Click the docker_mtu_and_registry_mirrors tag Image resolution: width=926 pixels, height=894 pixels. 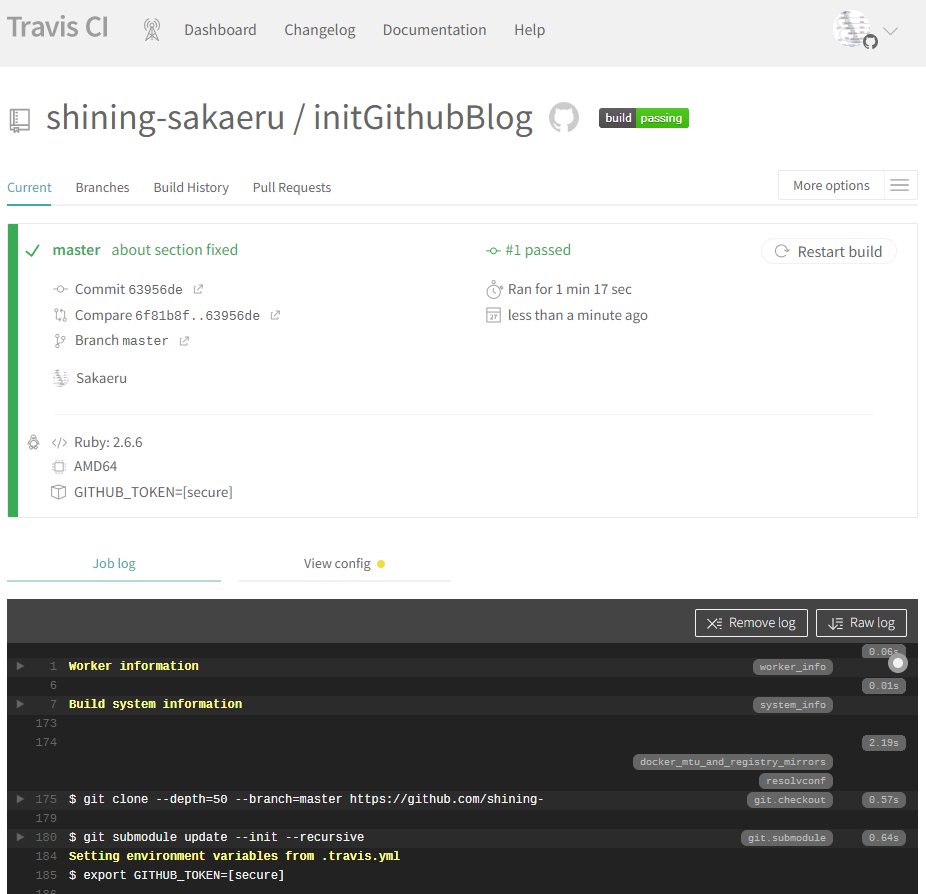(733, 762)
